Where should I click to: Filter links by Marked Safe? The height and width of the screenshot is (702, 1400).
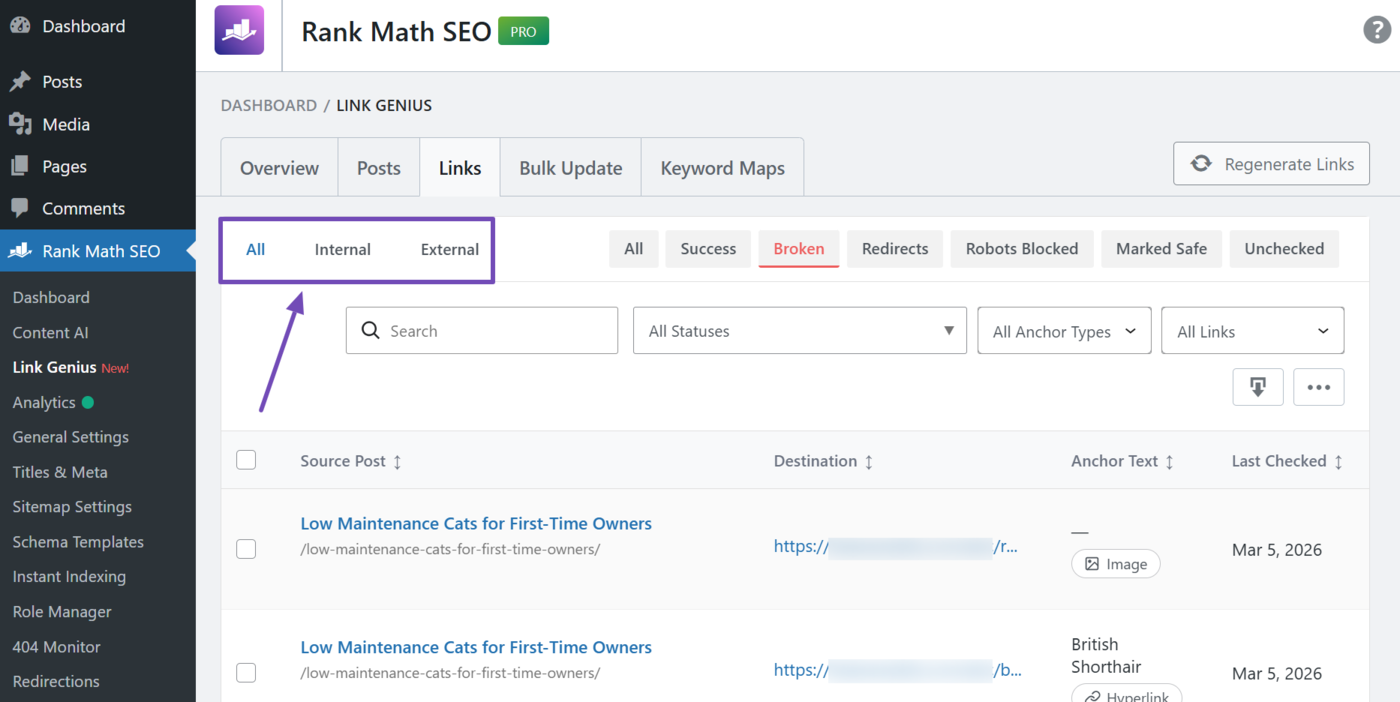click(x=1162, y=249)
